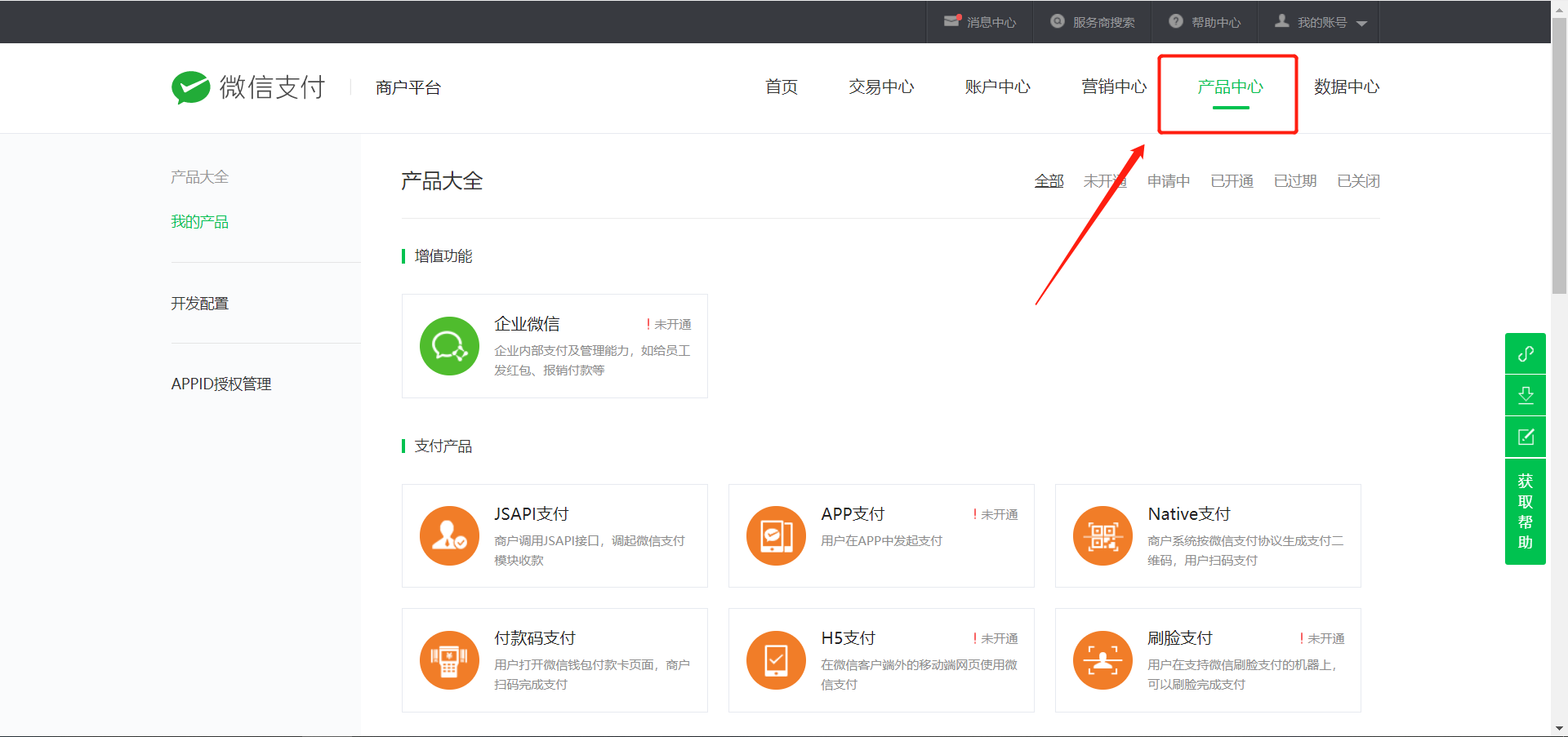Open the H5支付 product title
The image size is (1568, 737).
point(849,638)
